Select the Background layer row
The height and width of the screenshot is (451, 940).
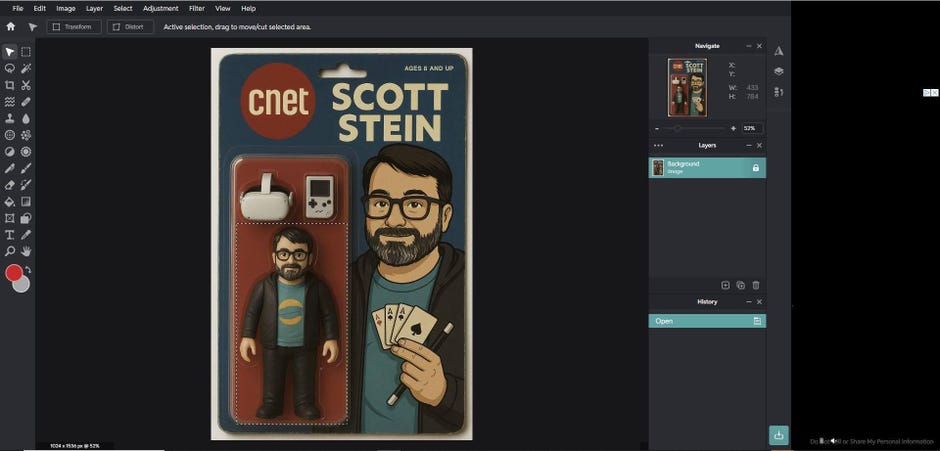pos(707,168)
